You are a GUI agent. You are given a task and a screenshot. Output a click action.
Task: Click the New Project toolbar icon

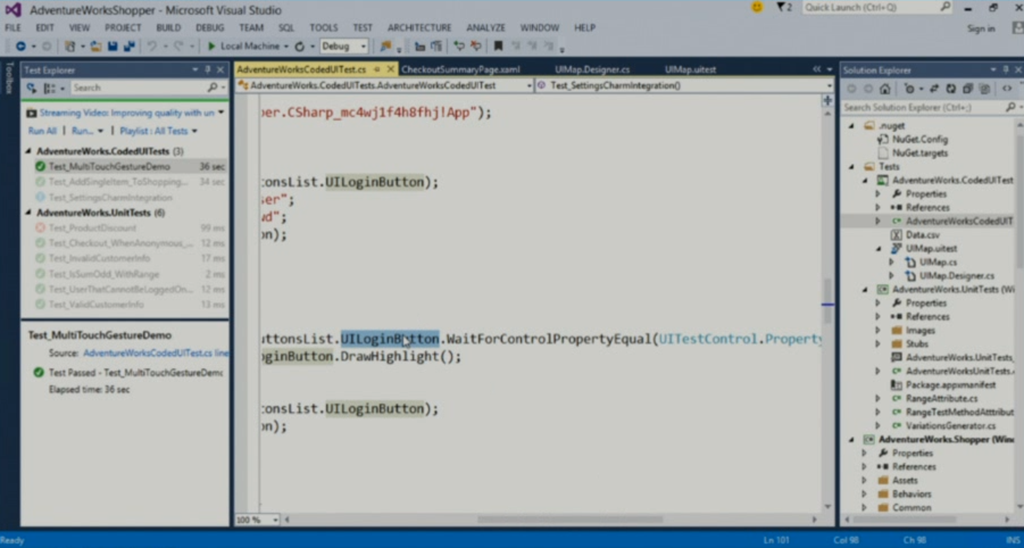click(x=70, y=46)
